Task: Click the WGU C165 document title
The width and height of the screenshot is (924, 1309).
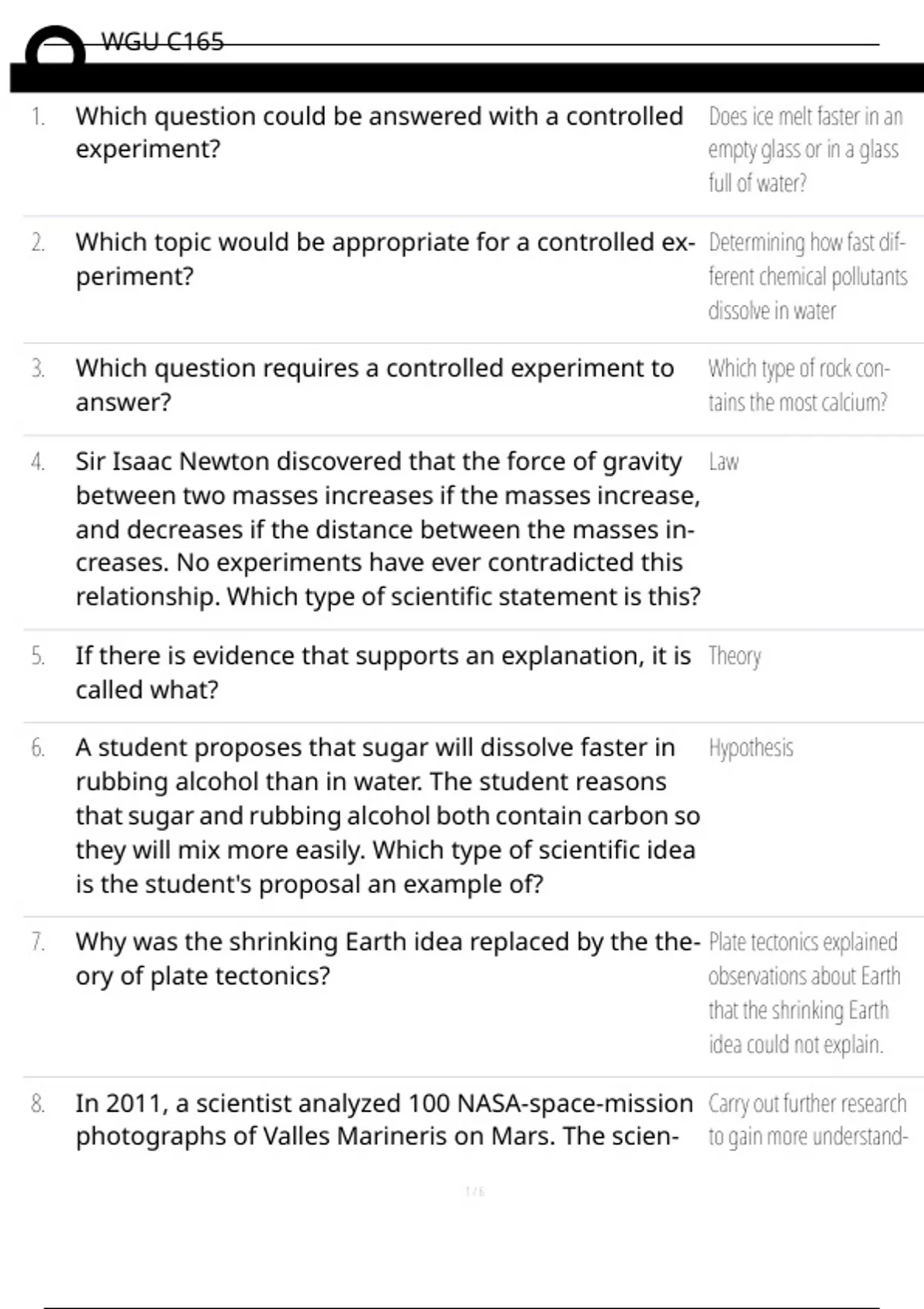Action: click(162, 42)
